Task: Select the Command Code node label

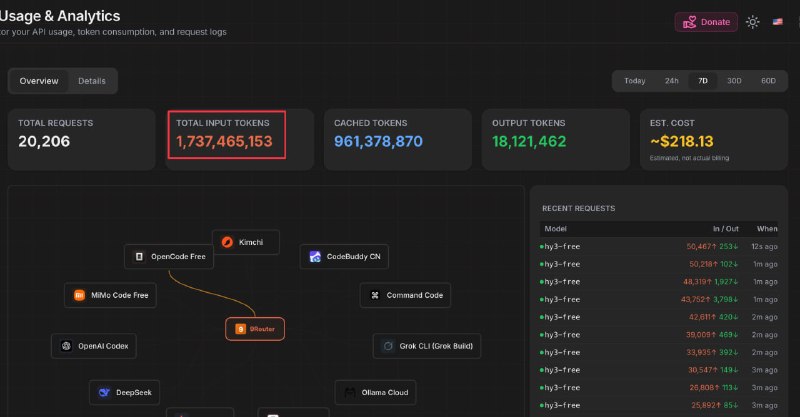Action: pyautogui.click(x=415, y=295)
